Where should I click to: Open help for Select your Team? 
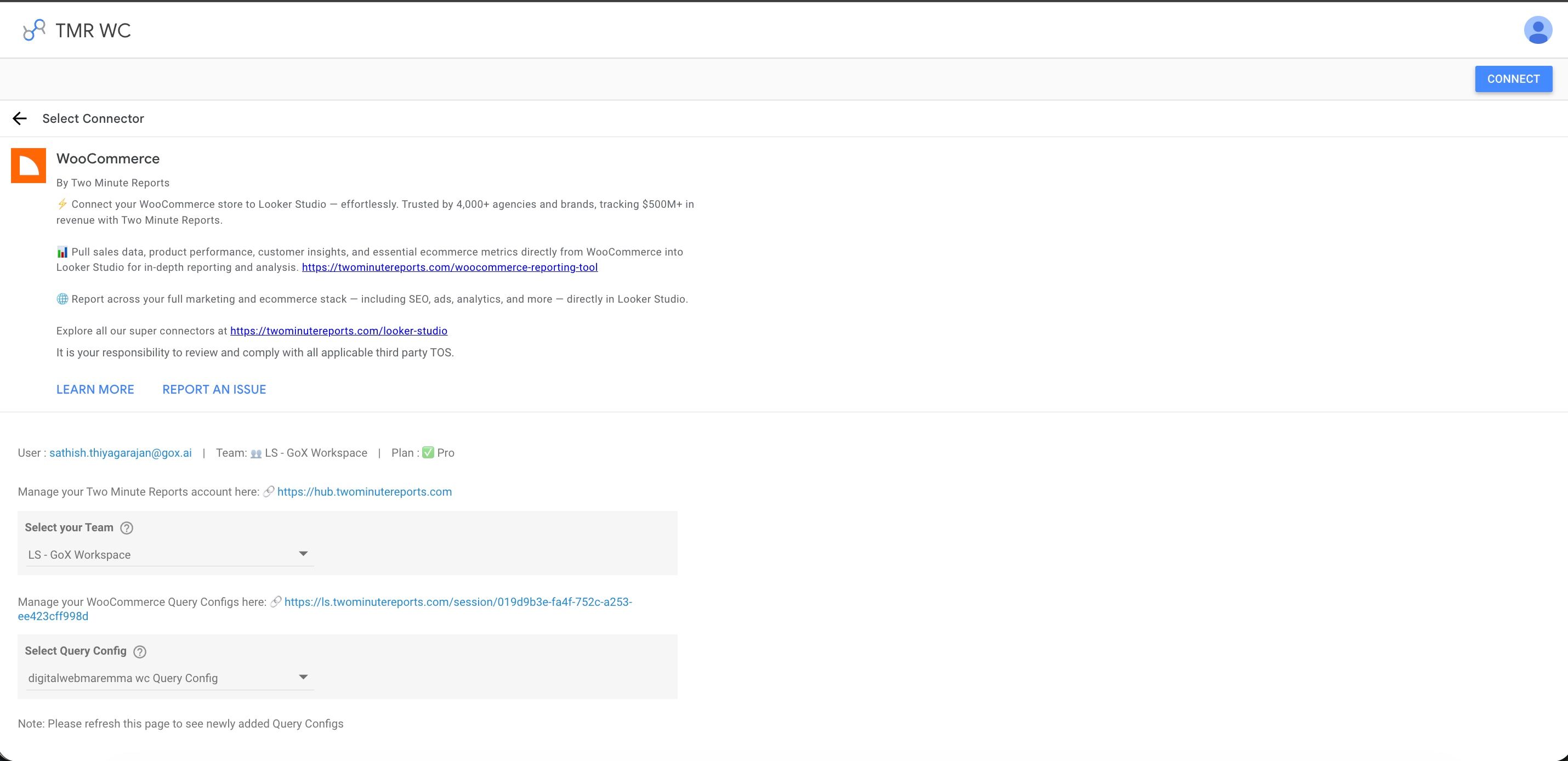coord(127,528)
